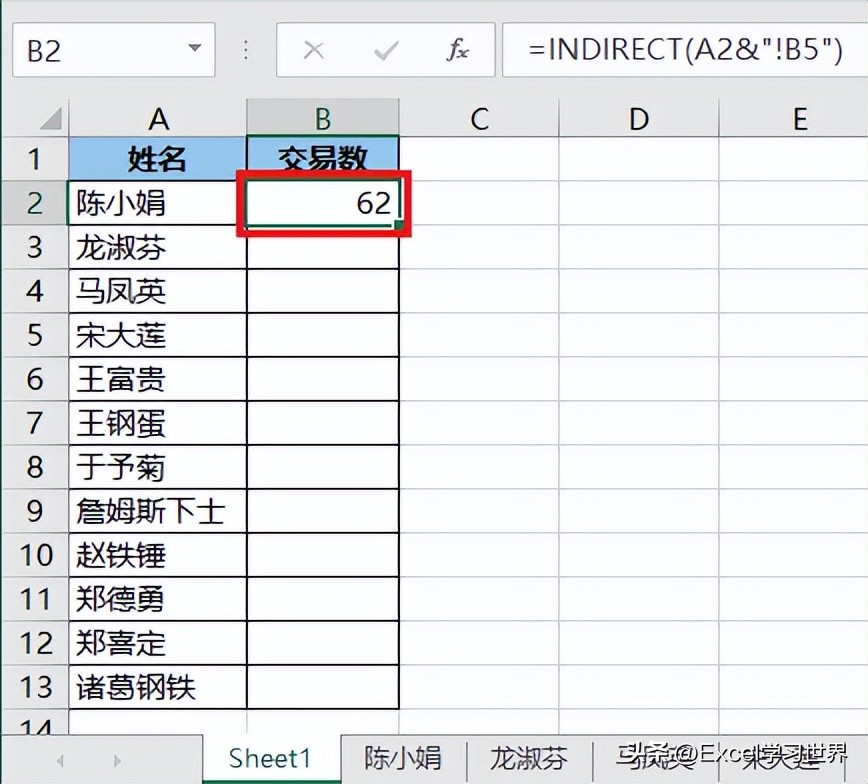Select the cell containing 诸葛钢铁
Image resolution: width=868 pixels, height=784 pixels.
click(x=158, y=687)
